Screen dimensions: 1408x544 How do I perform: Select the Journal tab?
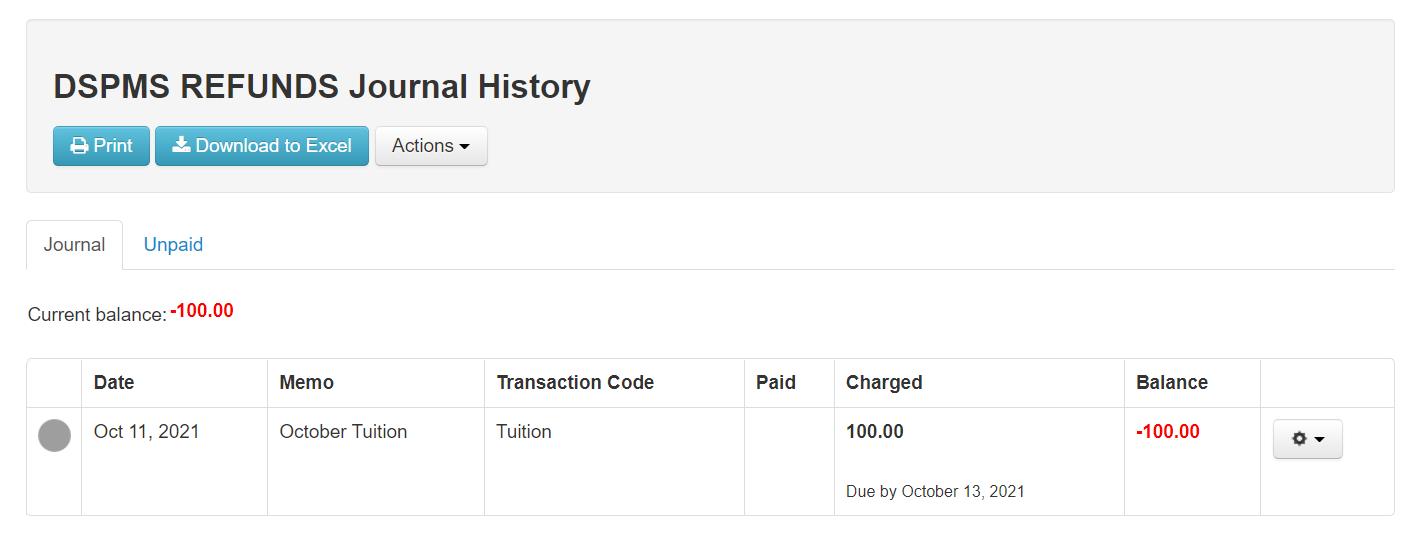74,245
